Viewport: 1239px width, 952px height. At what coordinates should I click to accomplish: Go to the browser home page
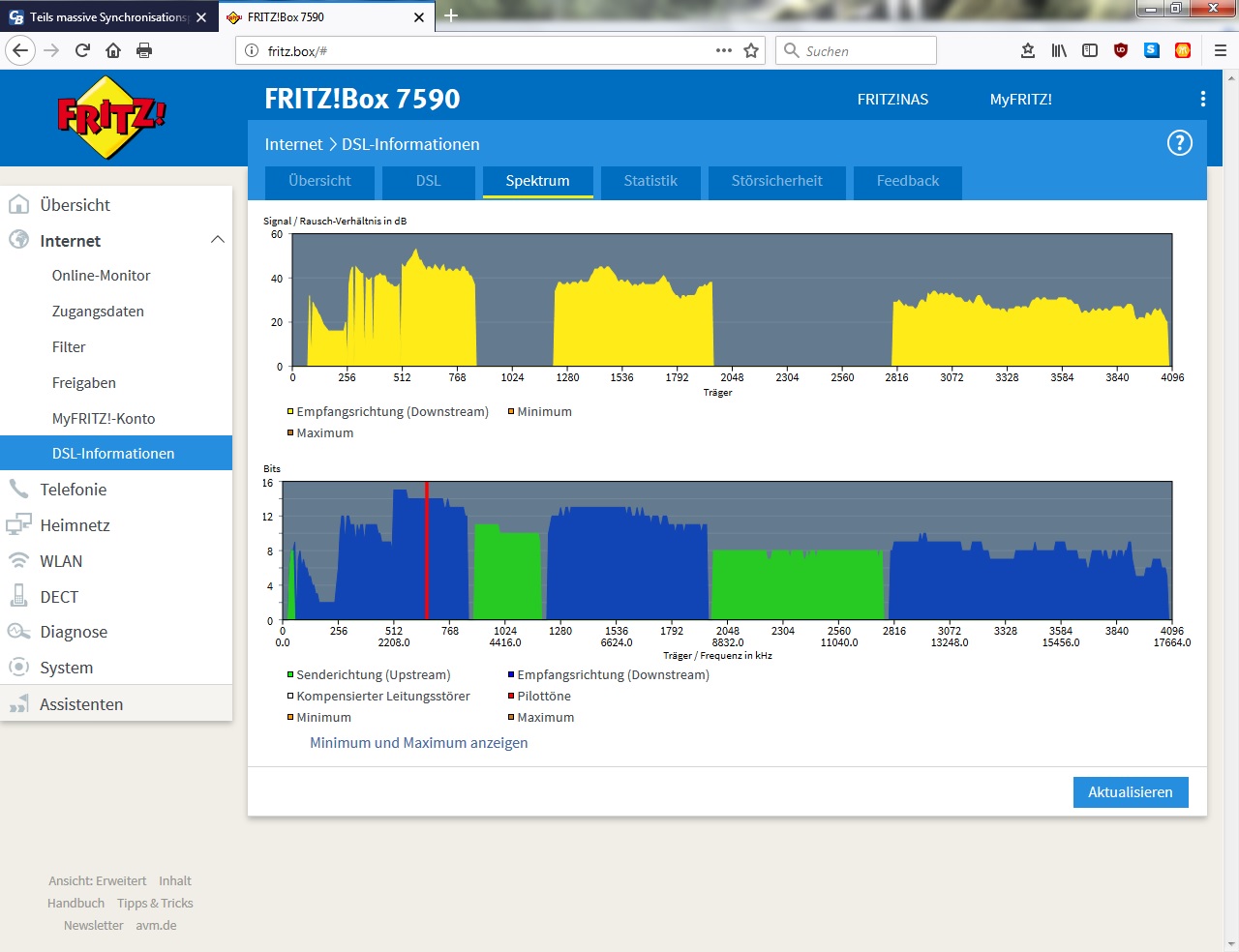tap(113, 50)
